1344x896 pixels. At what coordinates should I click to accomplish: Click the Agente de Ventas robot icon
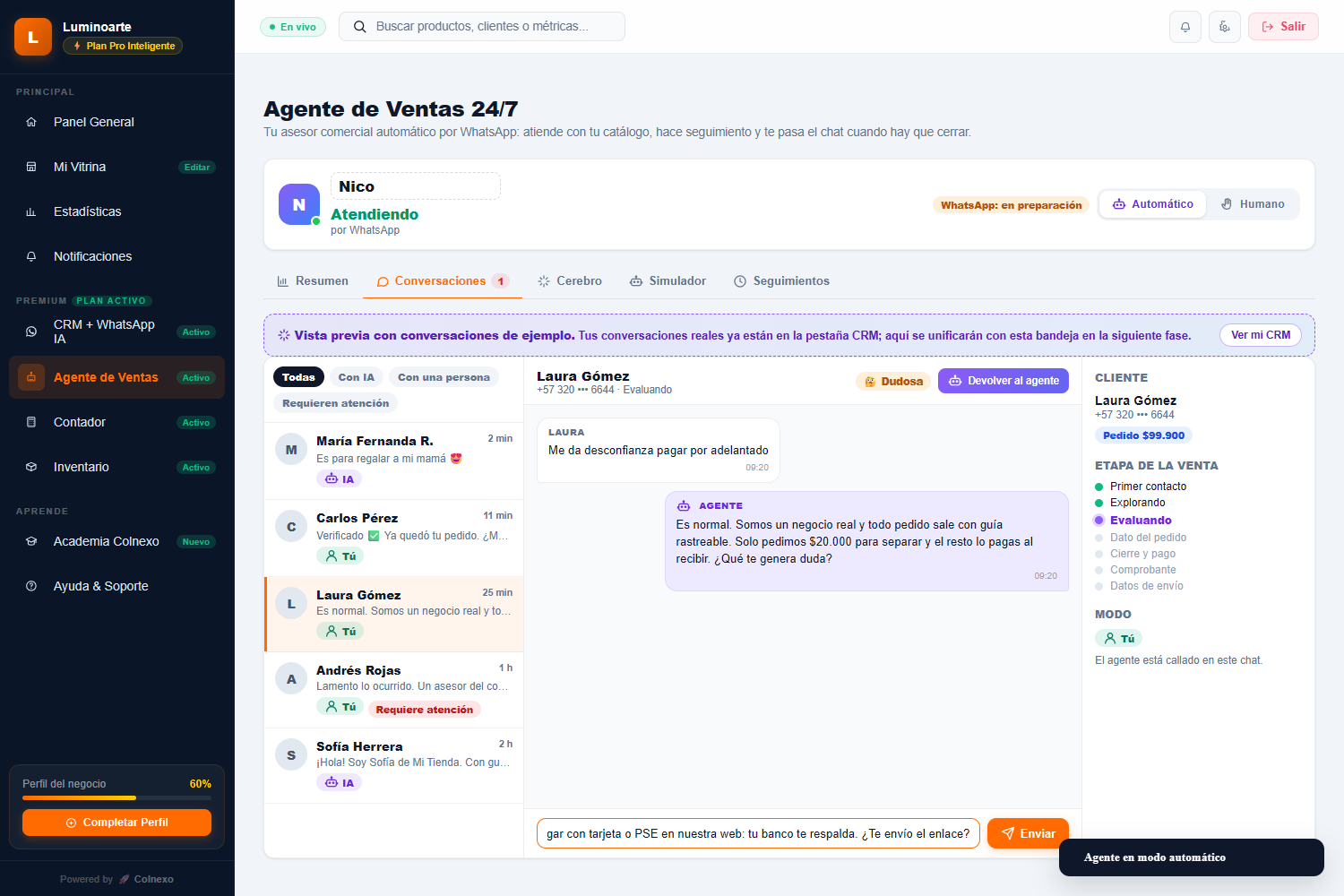(31, 377)
